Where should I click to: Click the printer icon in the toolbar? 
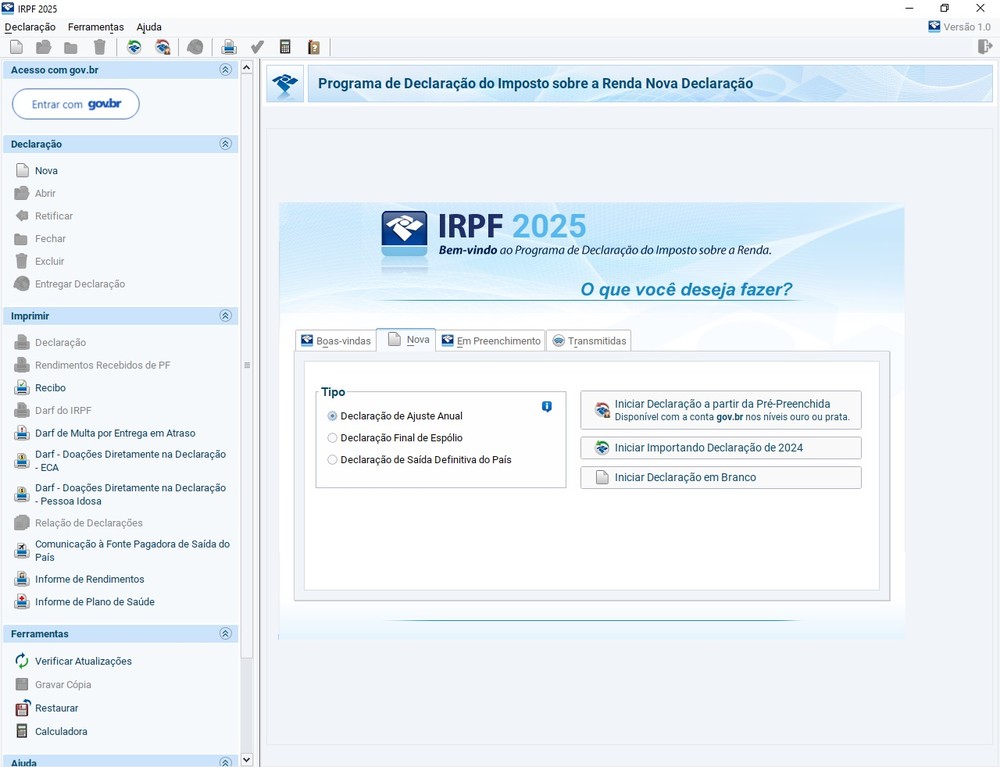click(229, 47)
